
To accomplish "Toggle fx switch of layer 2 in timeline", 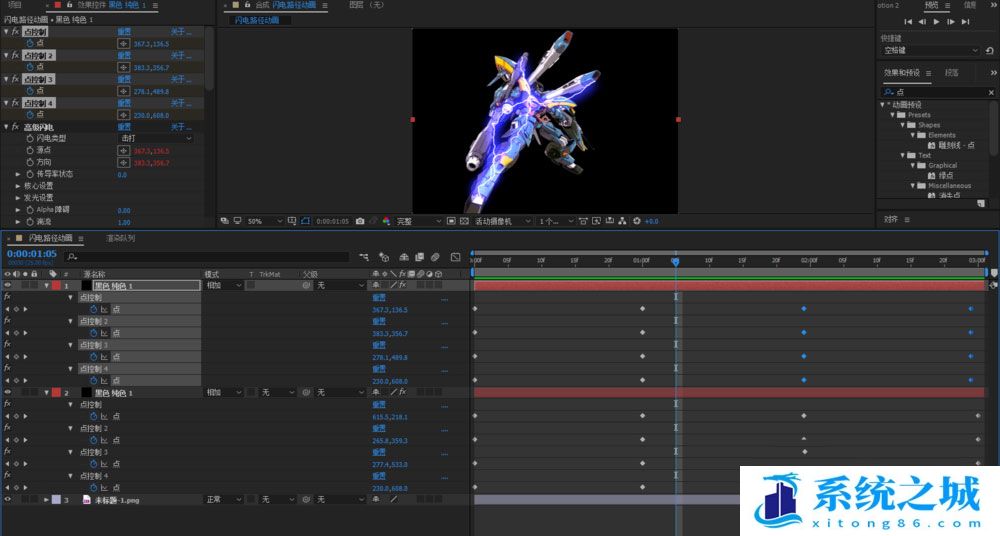I will (403, 392).
